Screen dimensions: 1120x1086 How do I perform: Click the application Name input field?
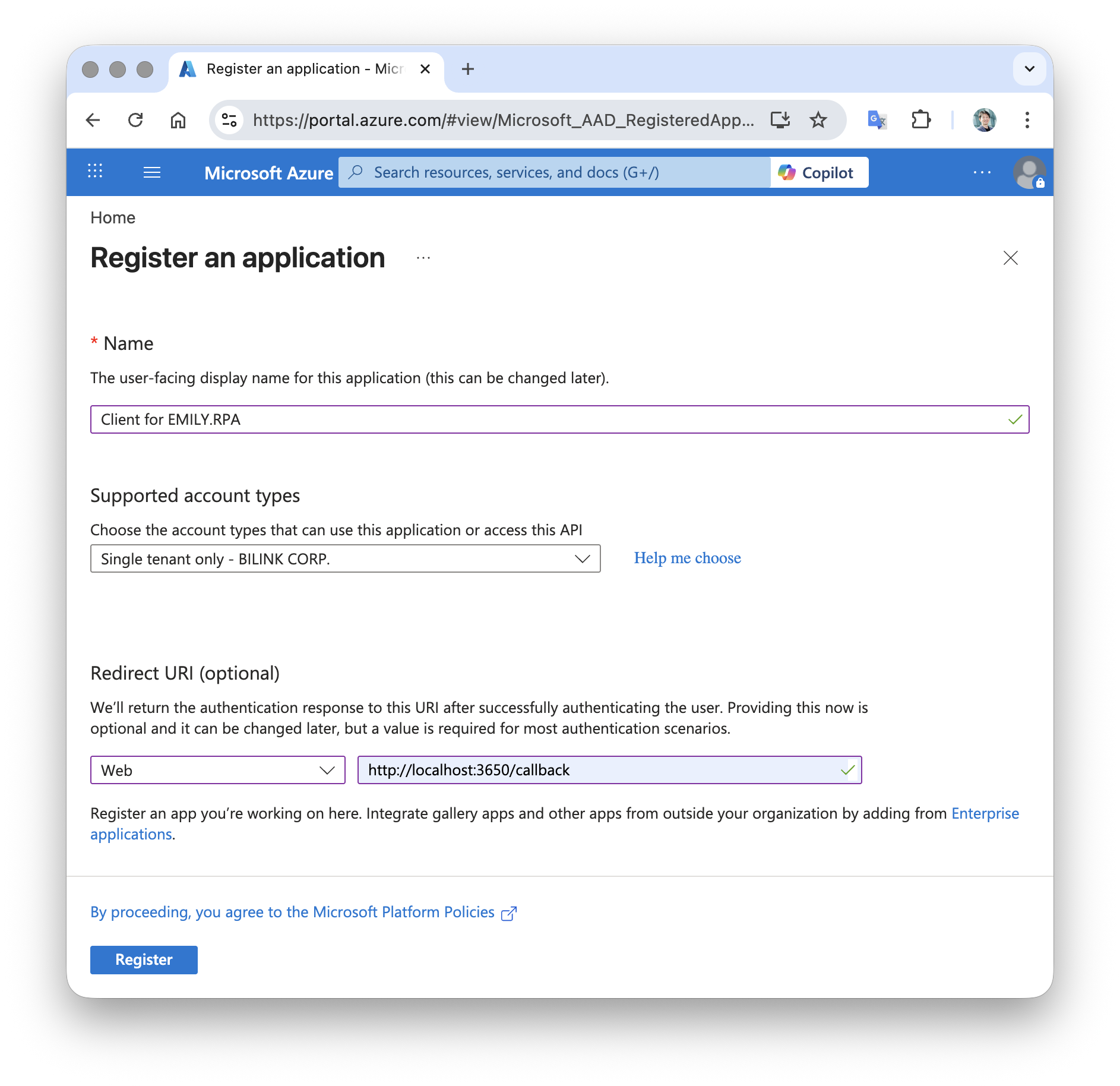546,419
